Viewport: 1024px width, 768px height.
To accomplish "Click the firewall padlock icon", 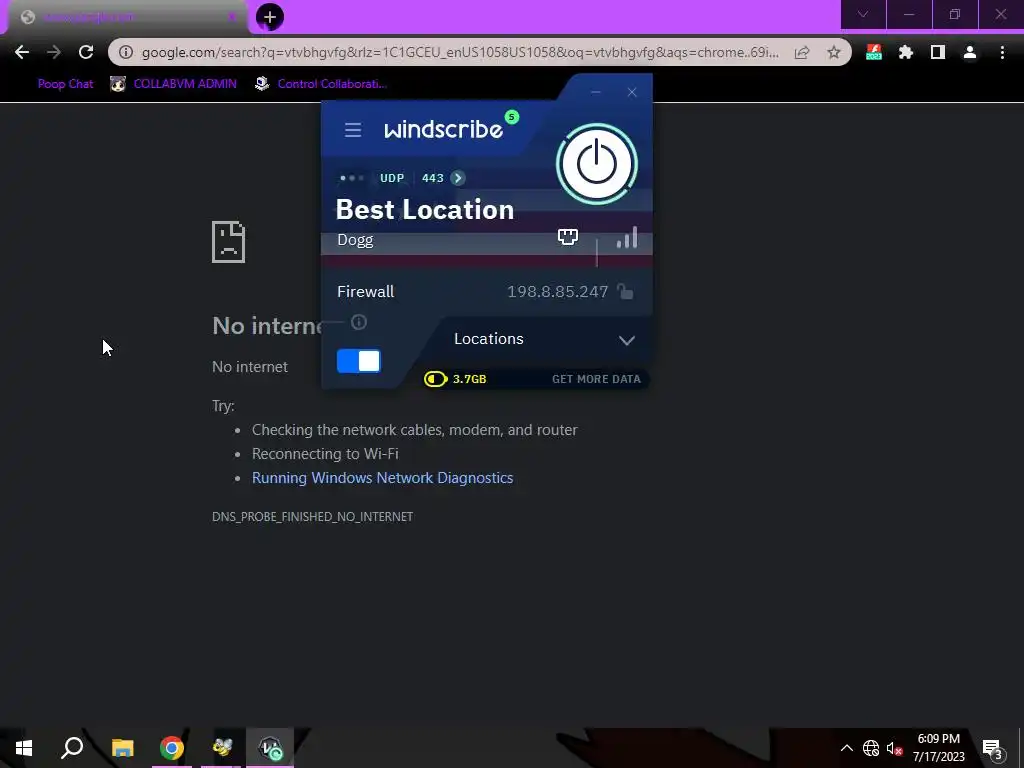I will point(625,291).
